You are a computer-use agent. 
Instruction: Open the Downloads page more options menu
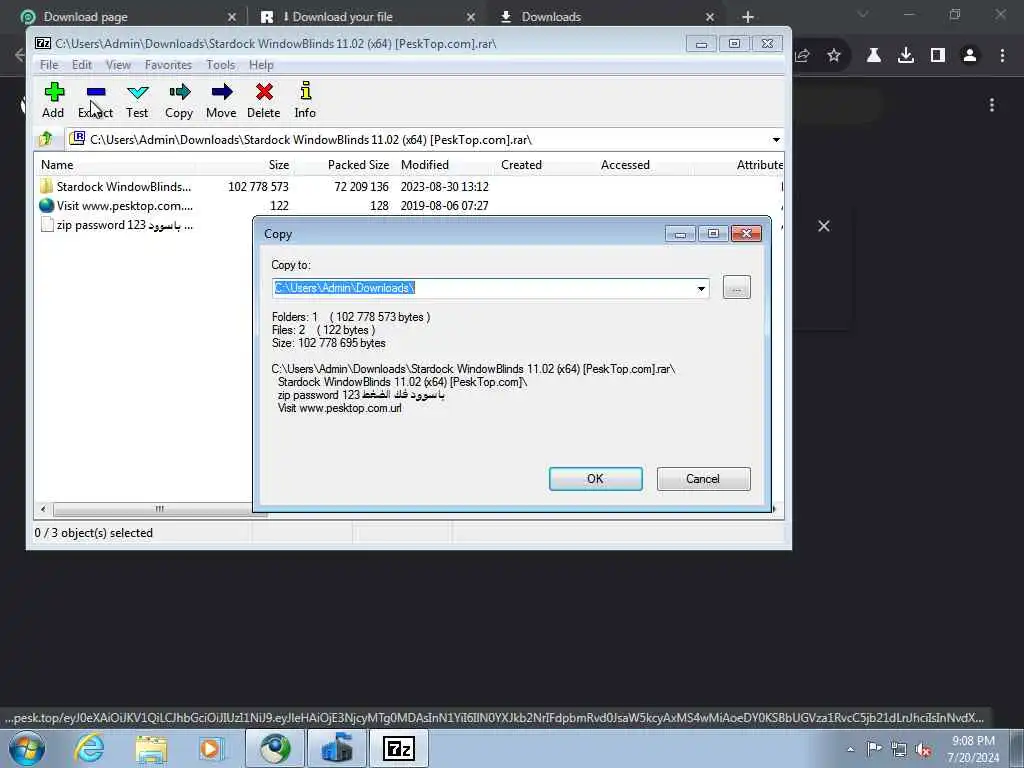coord(991,105)
